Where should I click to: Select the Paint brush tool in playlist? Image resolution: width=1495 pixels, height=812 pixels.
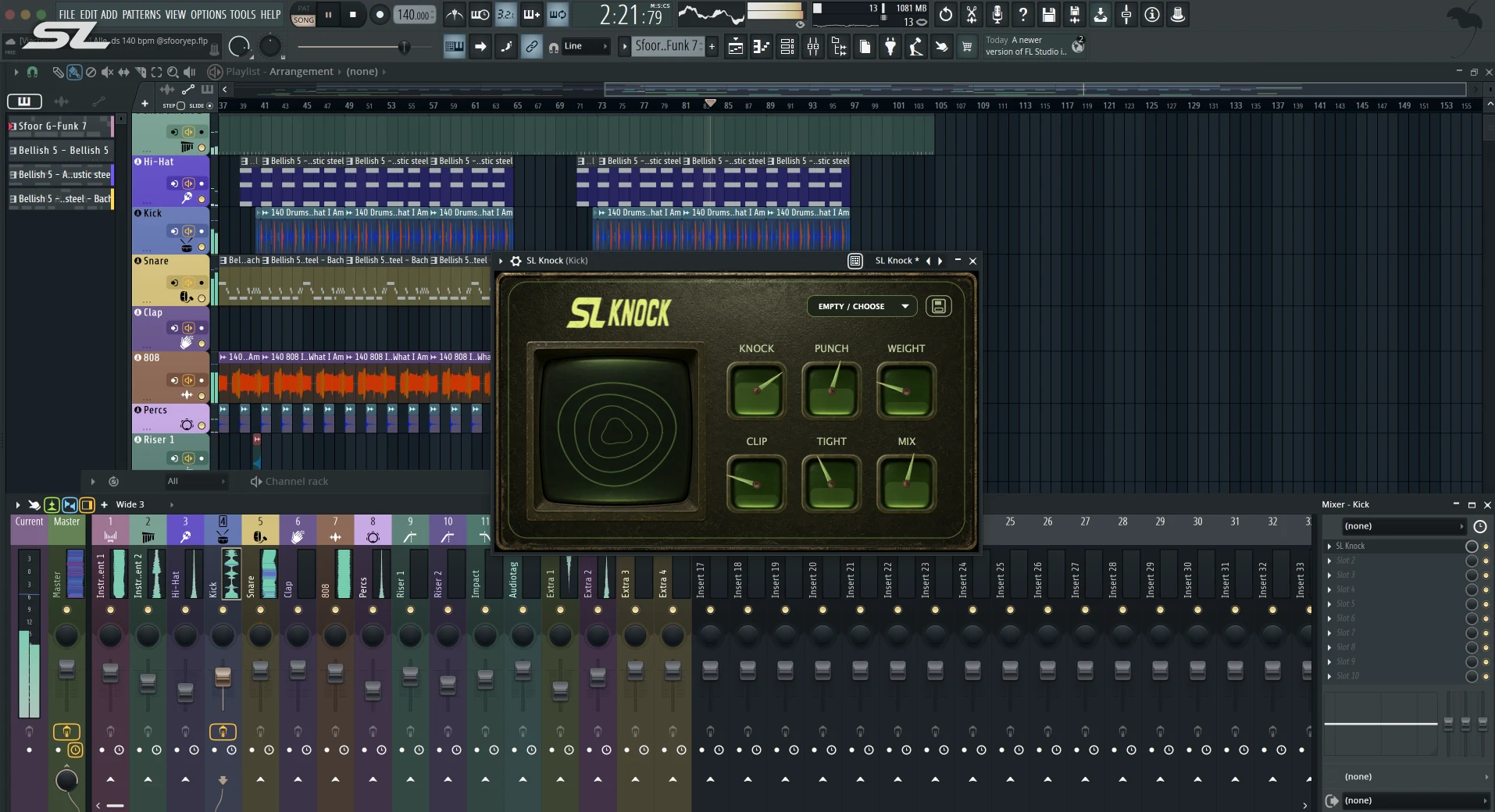[74, 72]
